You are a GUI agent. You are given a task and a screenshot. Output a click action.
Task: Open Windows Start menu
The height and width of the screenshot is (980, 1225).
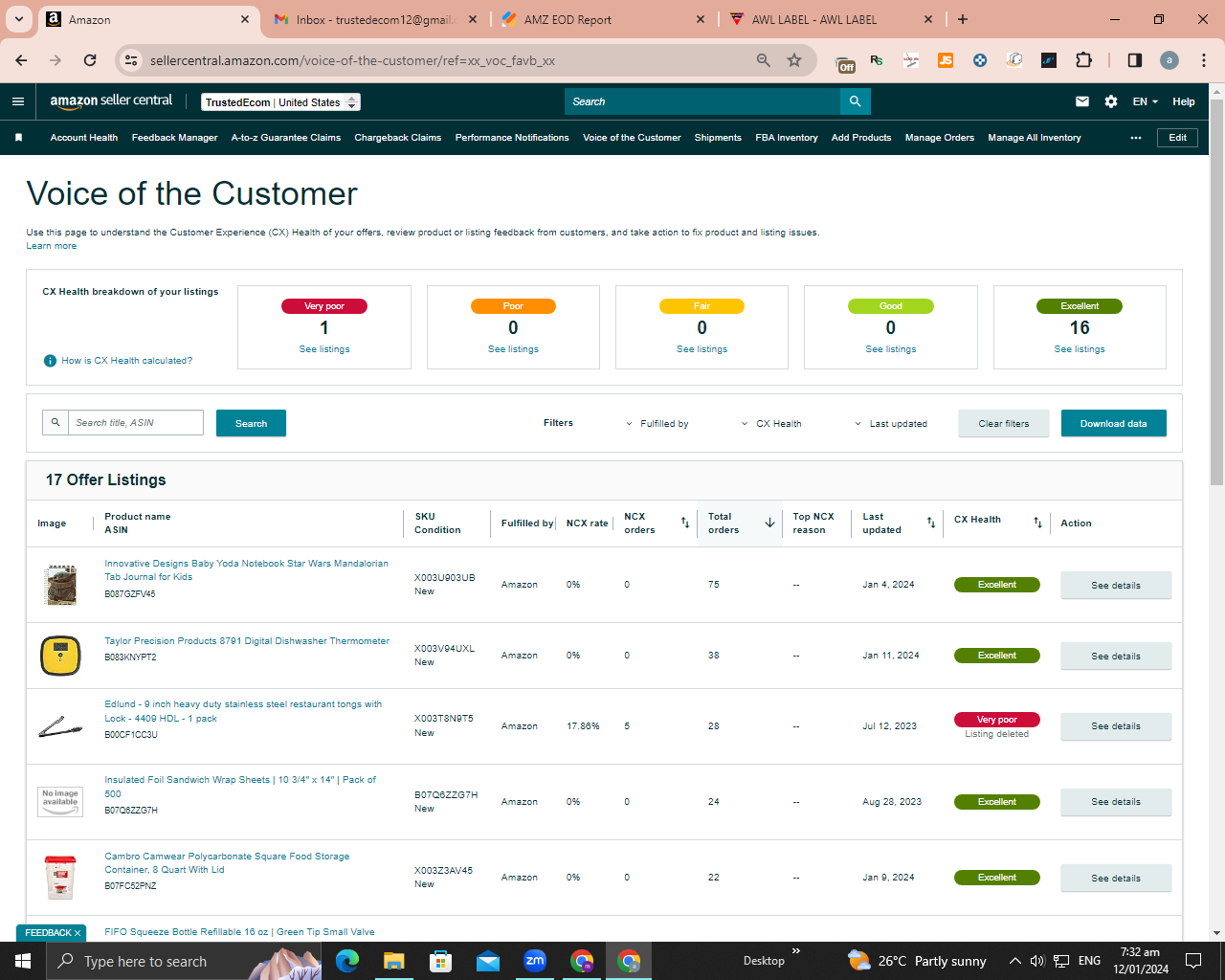(23, 961)
